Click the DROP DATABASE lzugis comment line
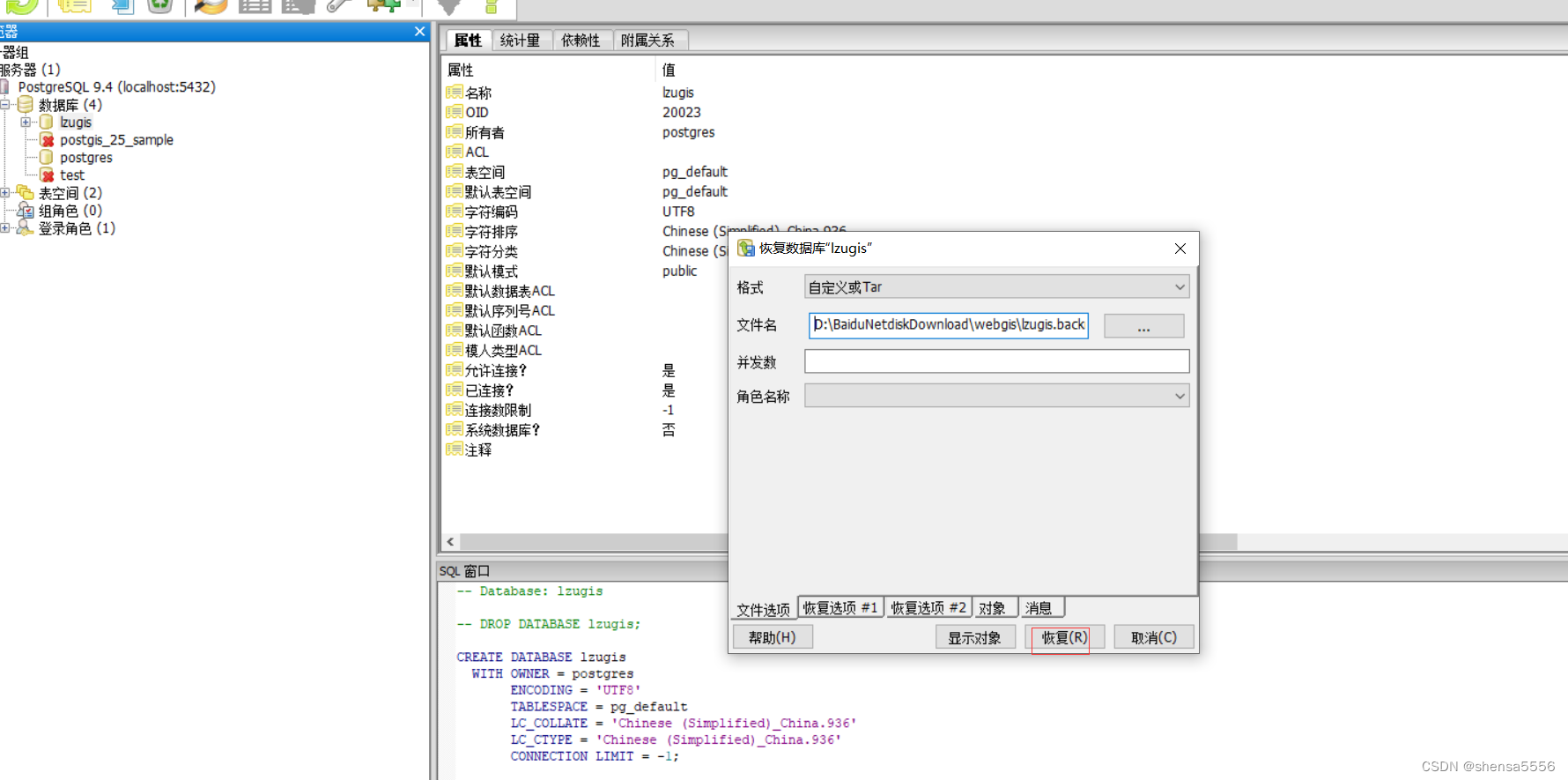The height and width of the screenshot is (780, 1568). point(548,624)
